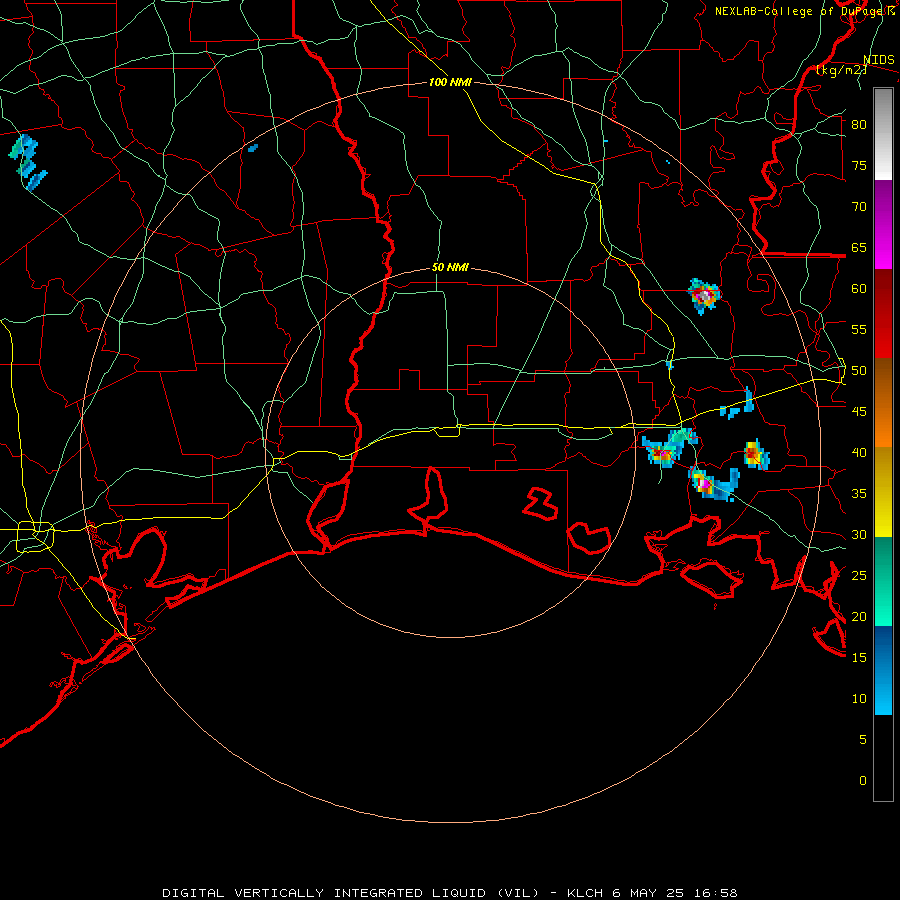The image size is (900, 900).
Task: Click the blue echo streaks at far northwest
Action: coord(27,162)
